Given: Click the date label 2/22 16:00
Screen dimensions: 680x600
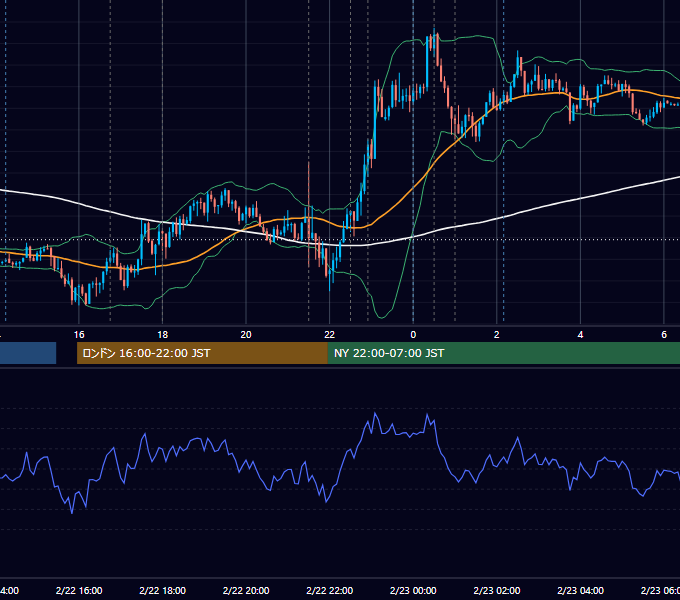Looking at the screenshot, I should (x=79, y=590).
